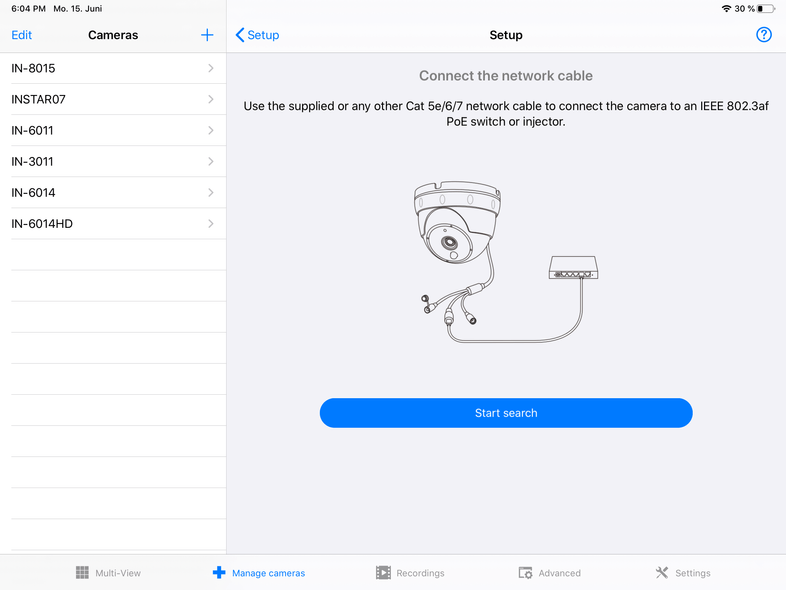Tap the Manage cameras plus icon
This screenshot has width=786, height=590.
[219, 573]
